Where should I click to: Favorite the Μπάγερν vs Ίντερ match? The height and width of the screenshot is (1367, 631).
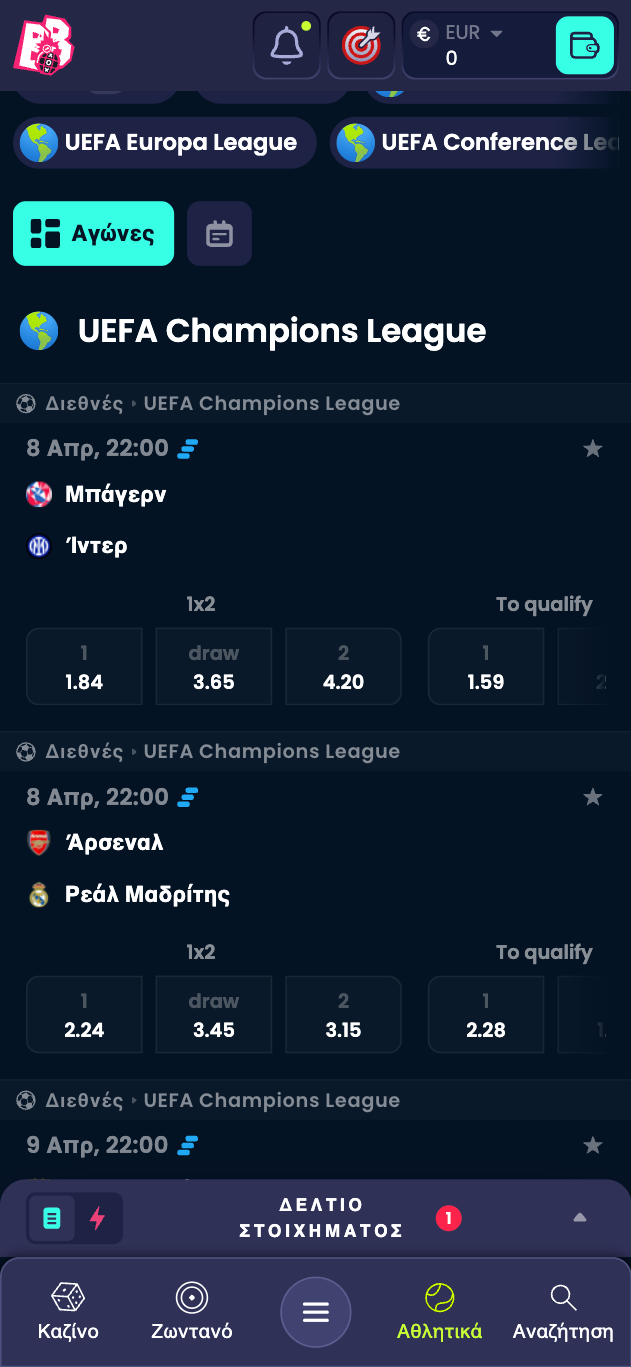593,449
